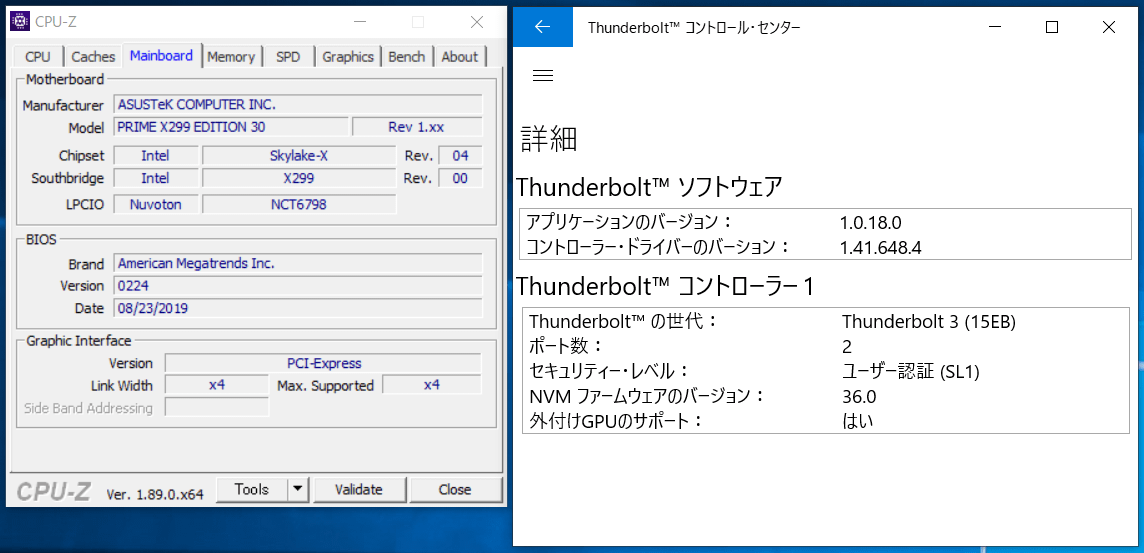The width and height of the screenshot is (1144, 553).
Task: Close the CPU-Z window with X
Action: tap(476, 22)
